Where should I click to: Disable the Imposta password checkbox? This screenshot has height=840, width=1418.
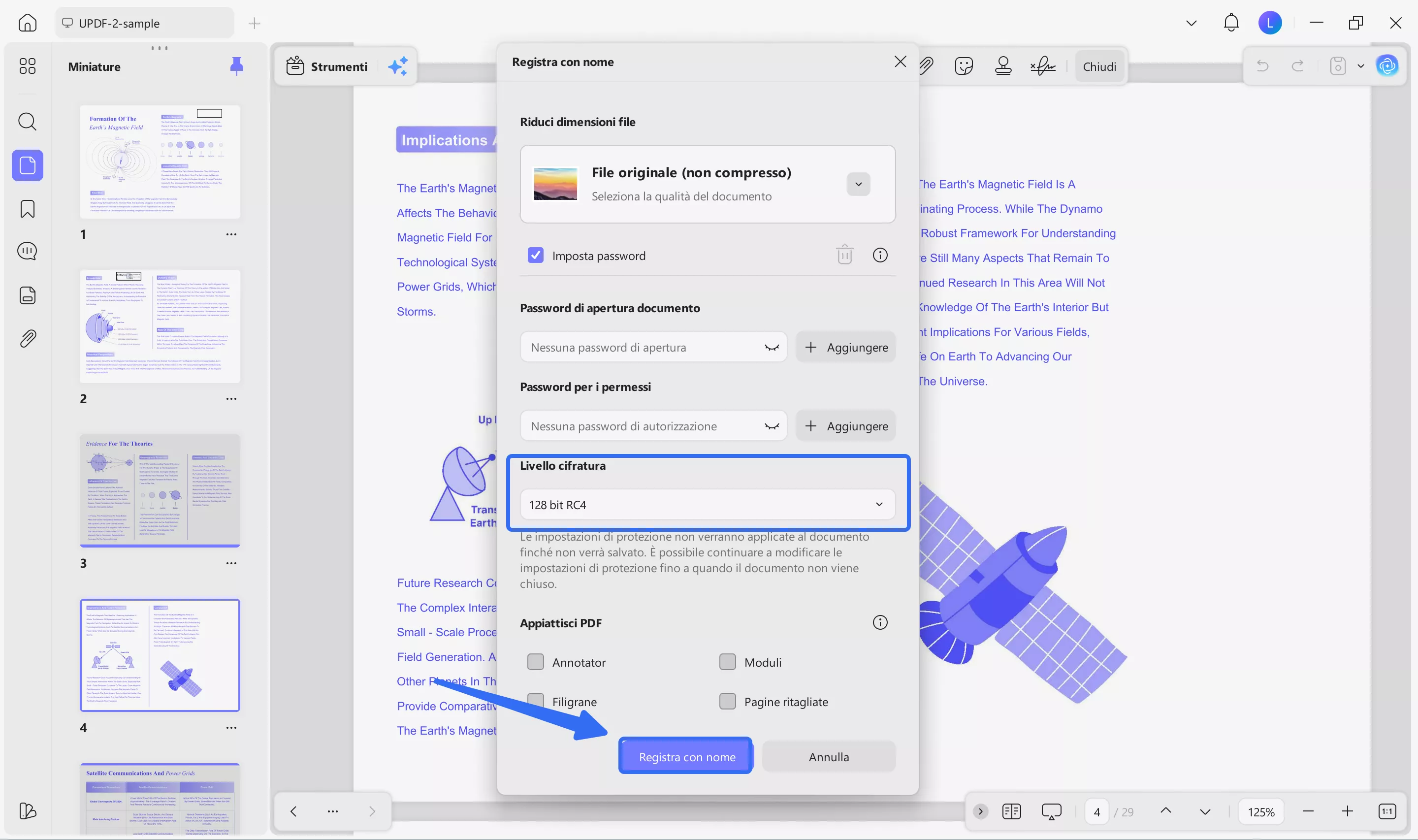535,255
